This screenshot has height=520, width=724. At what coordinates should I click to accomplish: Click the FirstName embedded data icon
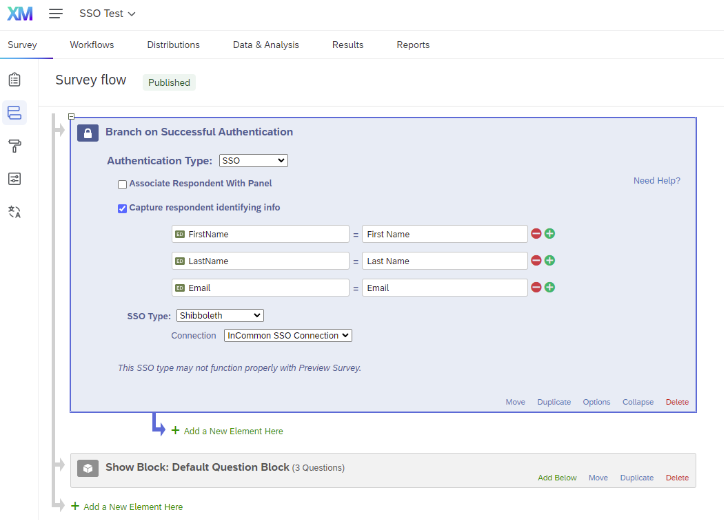(x=180, y=234)
